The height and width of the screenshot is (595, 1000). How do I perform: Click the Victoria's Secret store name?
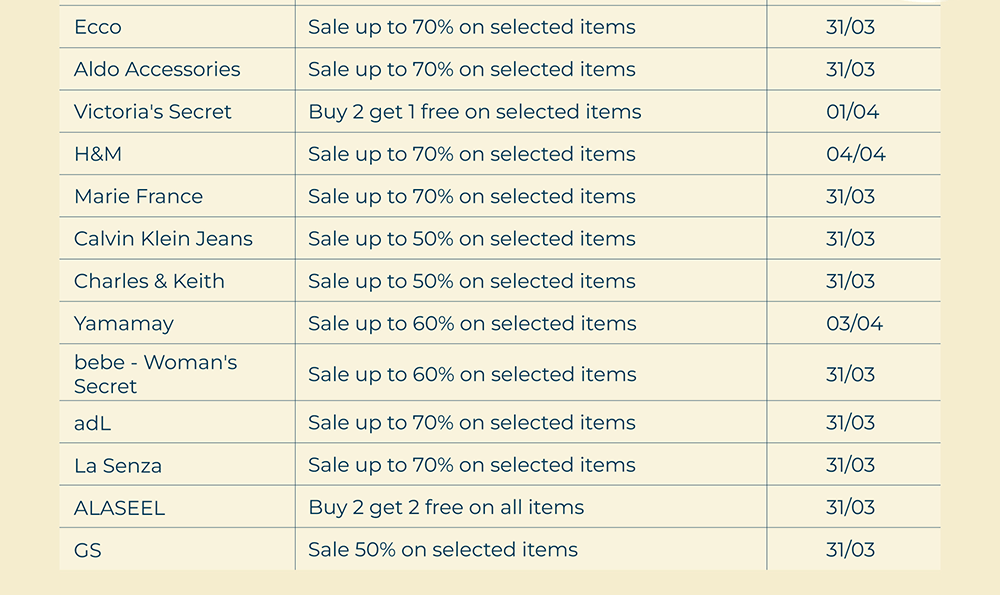pyautogui.click(x=153, y=112)
